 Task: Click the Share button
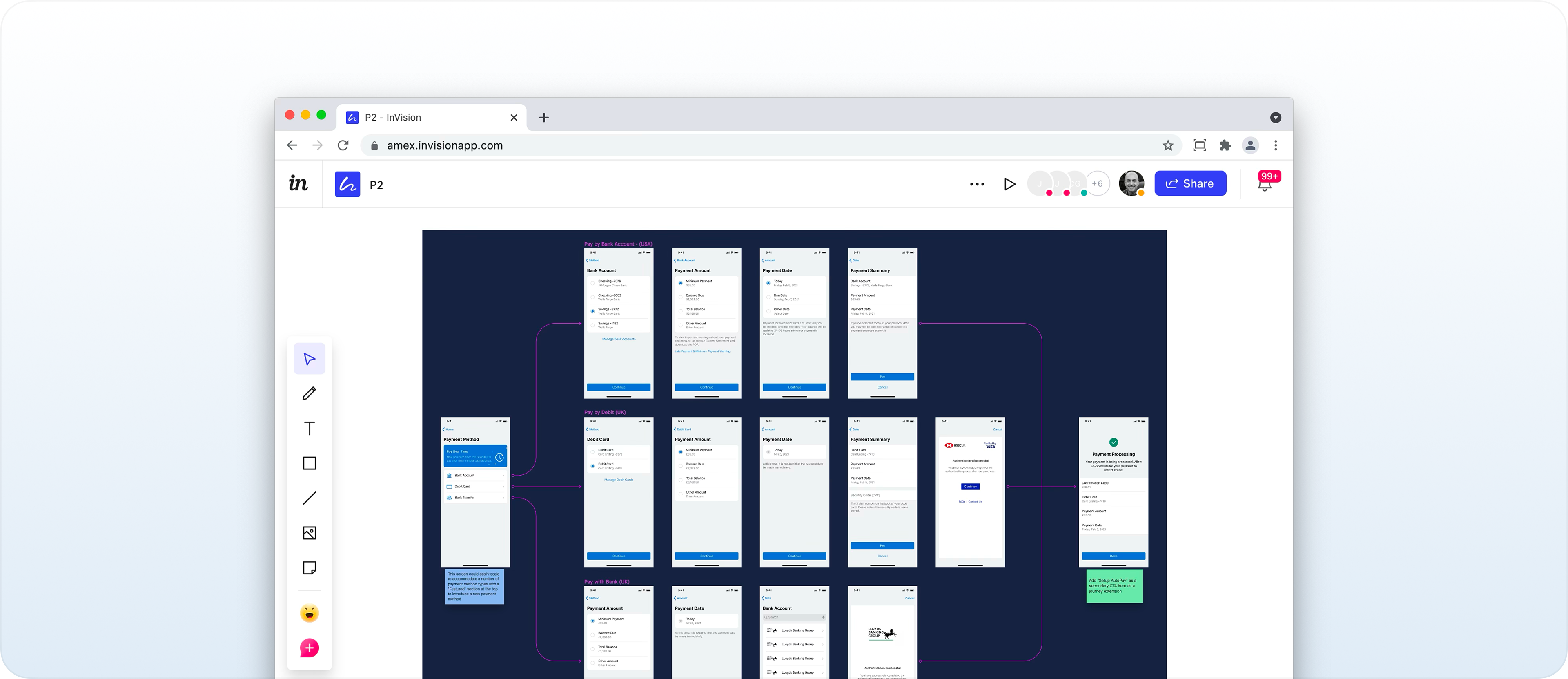pyautogui.click(x=1190, y=183)
